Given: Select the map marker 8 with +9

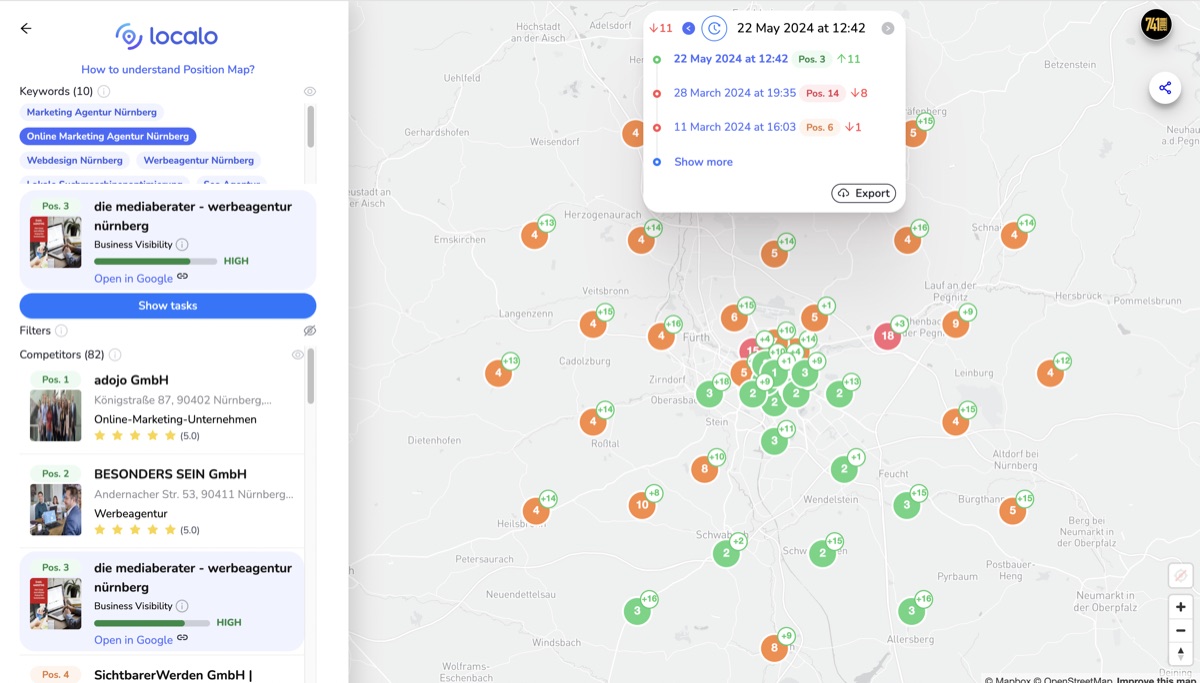Looking at the screenshot, I should (x=774, y=648).
